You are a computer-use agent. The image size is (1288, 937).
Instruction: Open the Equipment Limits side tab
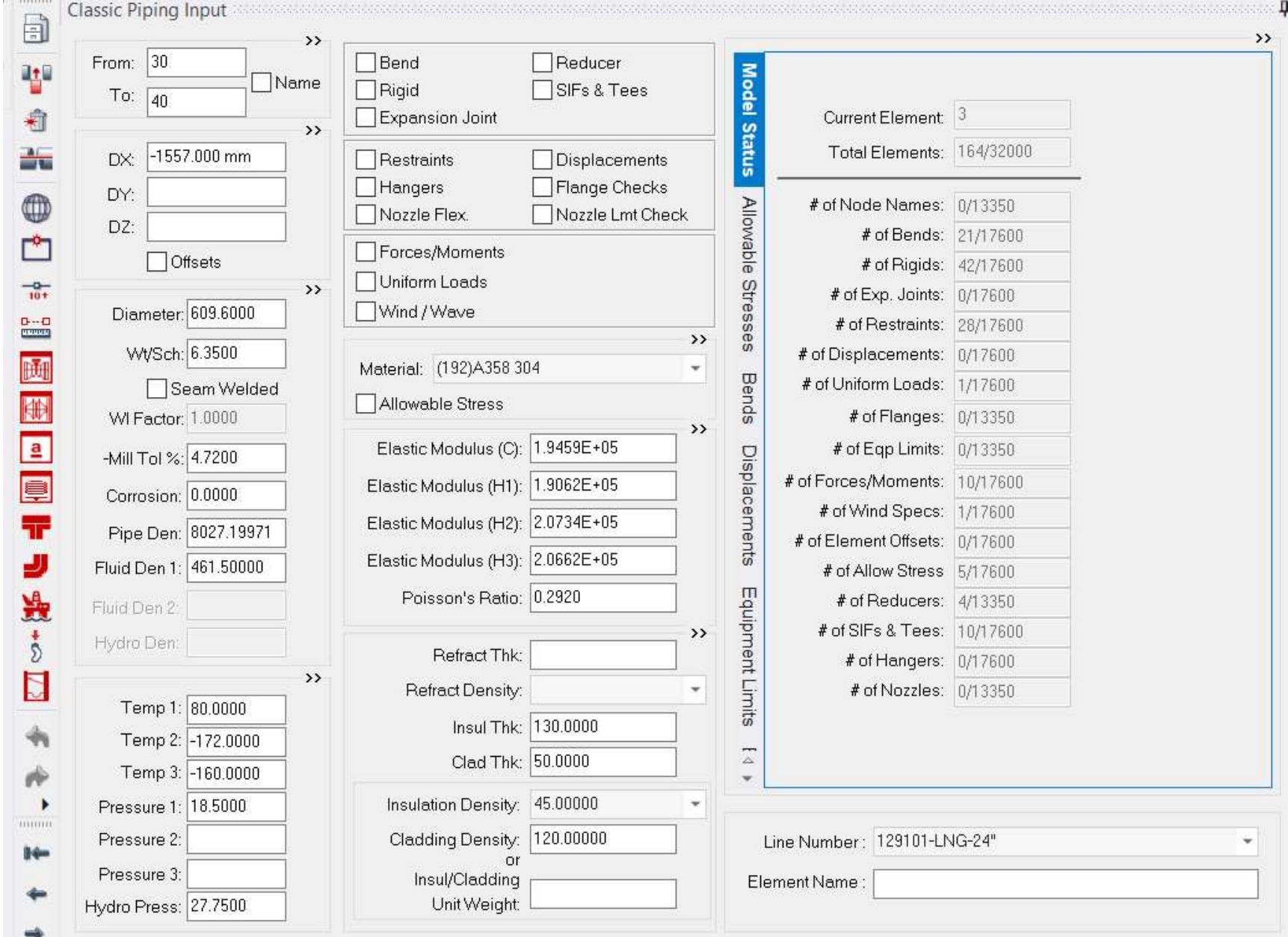pyautogui.click(x=748, y=657)
